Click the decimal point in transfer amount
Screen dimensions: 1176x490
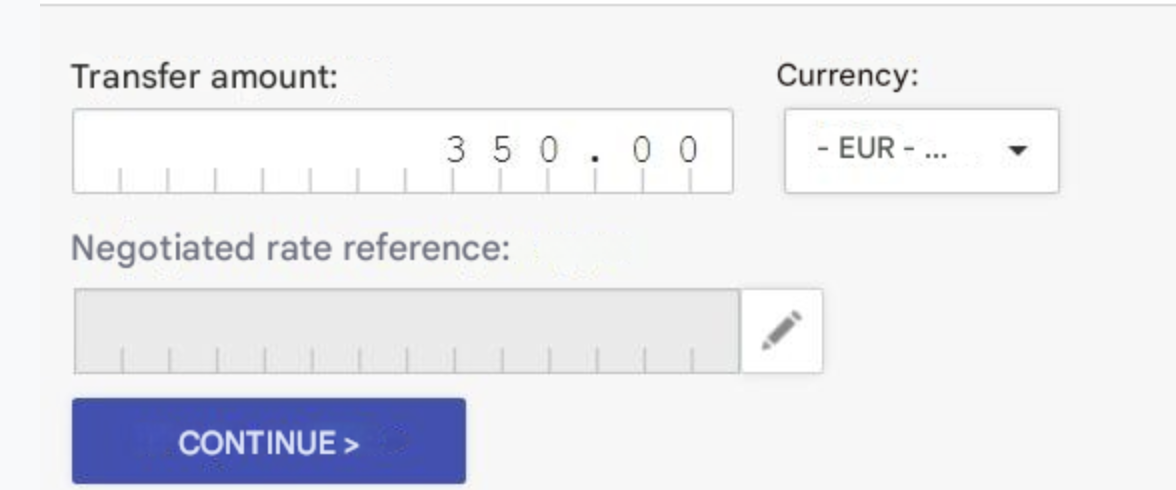coord(598,153)
